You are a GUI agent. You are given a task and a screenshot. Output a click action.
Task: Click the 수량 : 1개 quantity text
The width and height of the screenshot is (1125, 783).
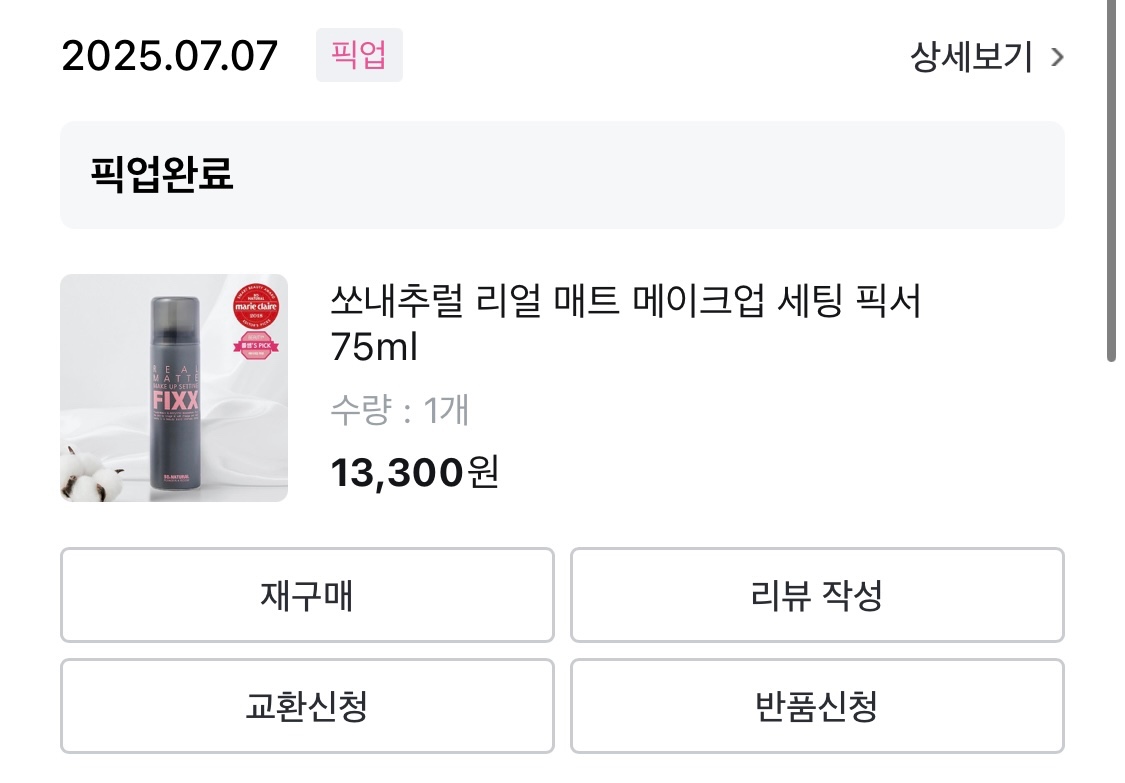coord(400,410)
